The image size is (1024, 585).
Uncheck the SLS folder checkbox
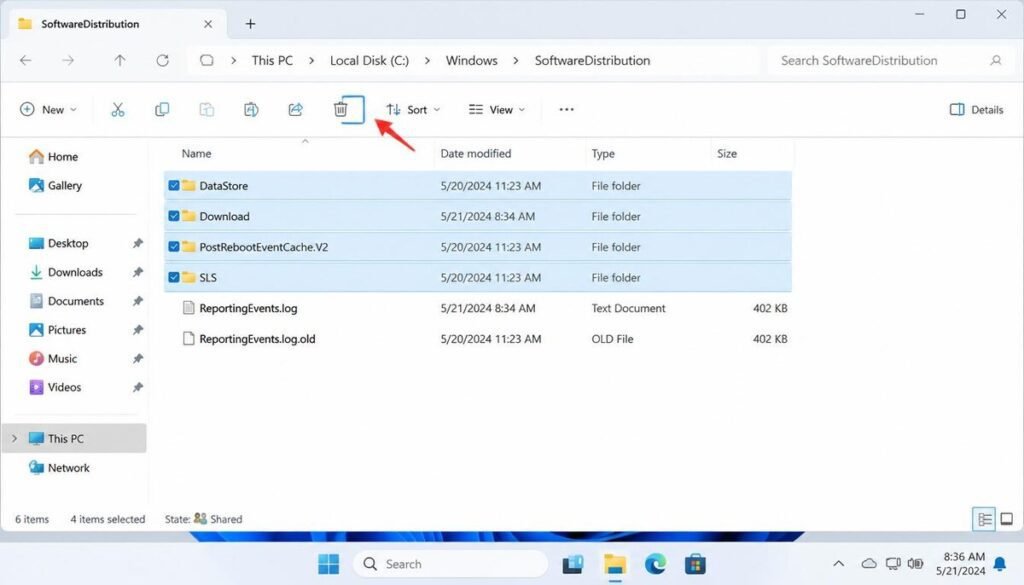174,277
